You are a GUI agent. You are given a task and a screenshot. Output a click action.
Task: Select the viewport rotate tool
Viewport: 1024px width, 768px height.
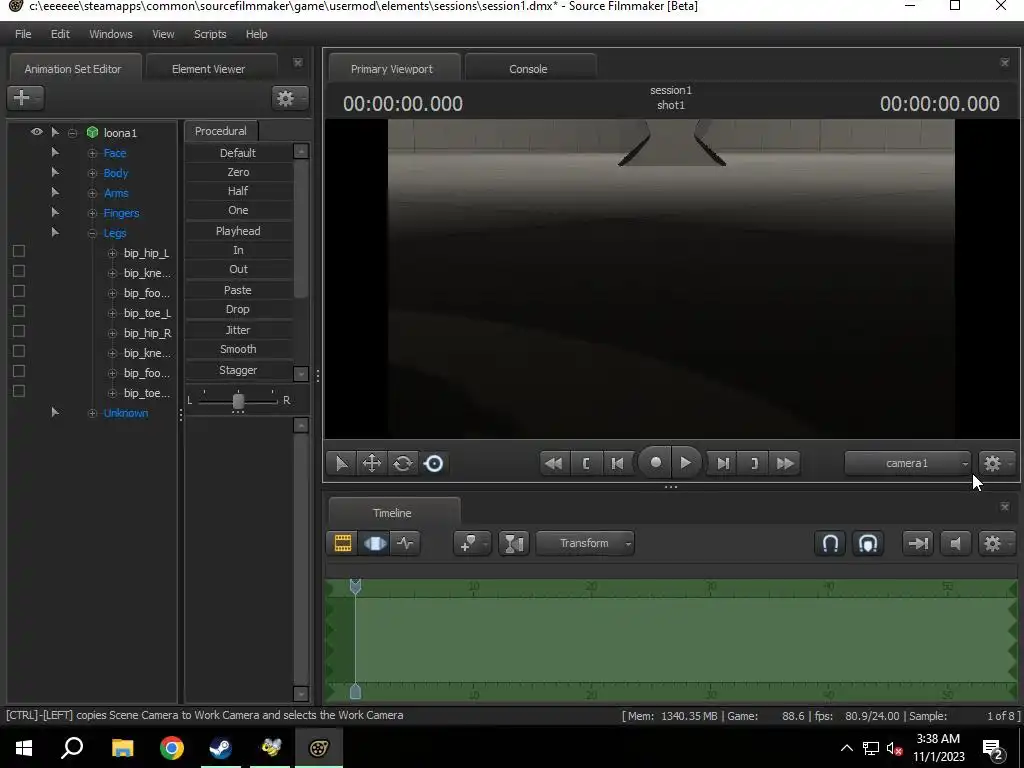pyautogui.click(x=402, y=464)
